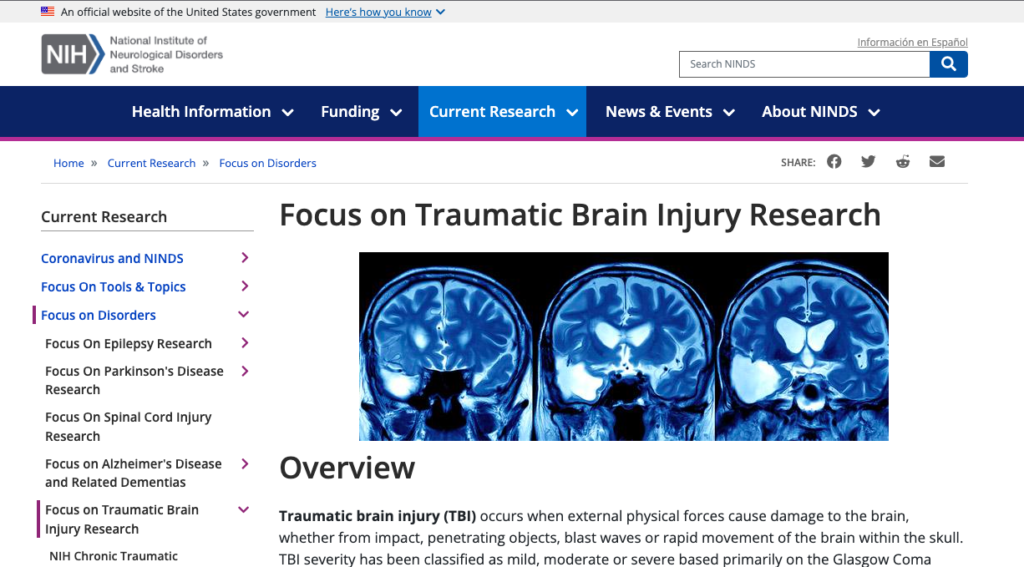Go to Focus on Disorders breadcrumb

pos(268,163)
